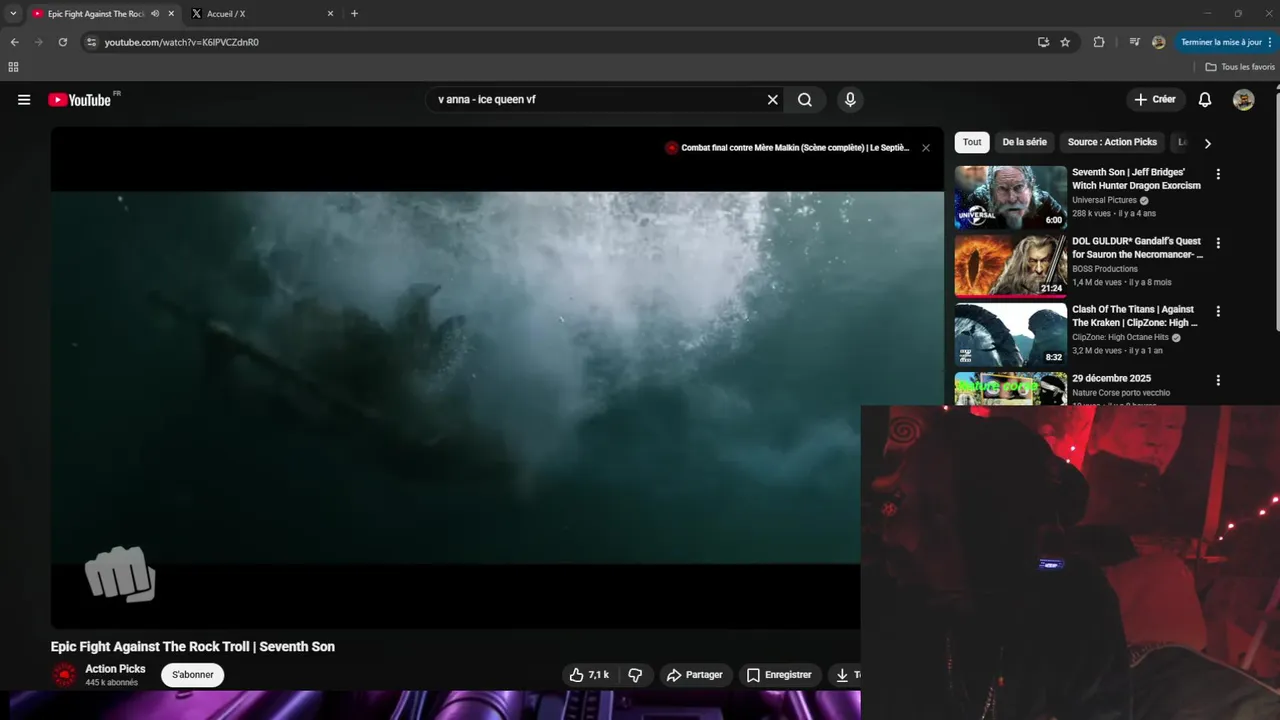This screenshot has width=1280, height=720.
Task: Click the download button next to Enregistrer
Action: coord(844,675)
